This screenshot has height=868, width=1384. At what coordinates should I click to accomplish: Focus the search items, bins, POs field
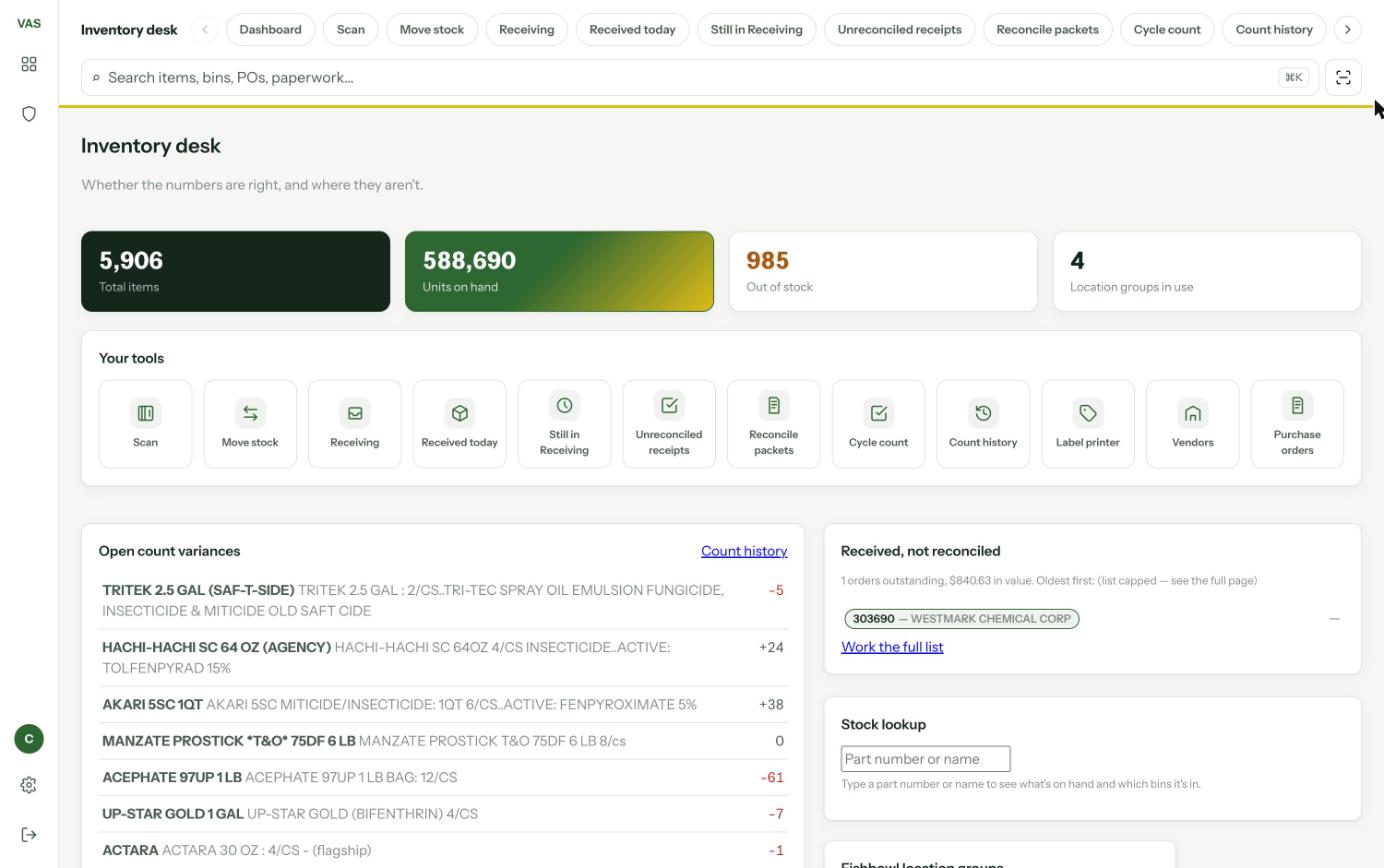click(700, 77)
